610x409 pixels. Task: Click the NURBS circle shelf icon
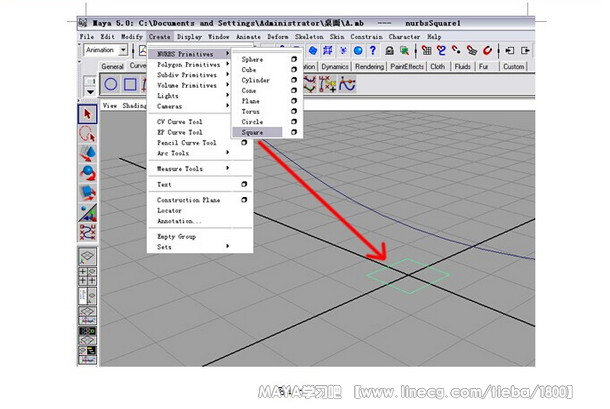(110, 84)
